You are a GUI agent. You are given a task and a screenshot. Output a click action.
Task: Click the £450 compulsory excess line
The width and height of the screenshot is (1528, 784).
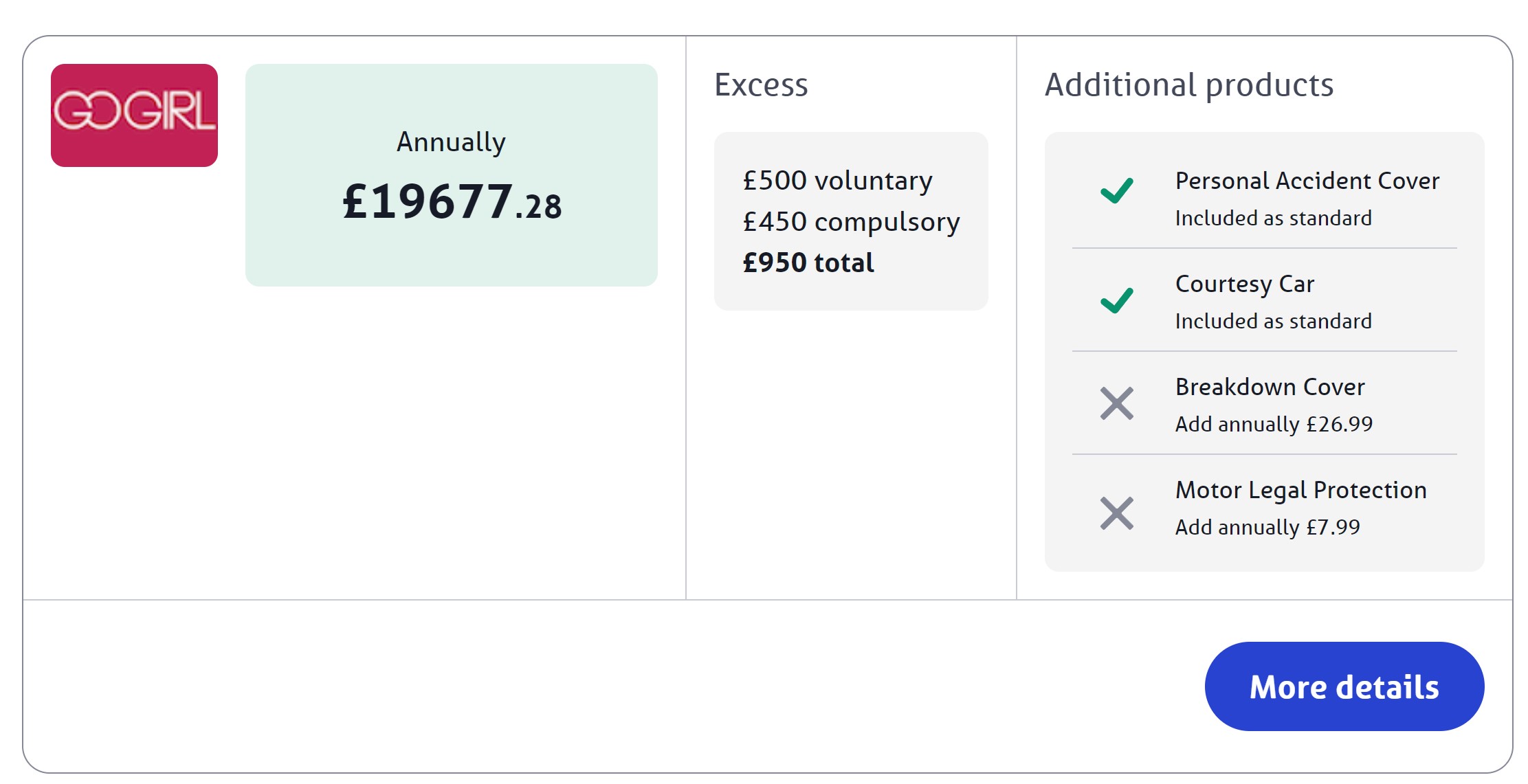(x=851, y=222)
